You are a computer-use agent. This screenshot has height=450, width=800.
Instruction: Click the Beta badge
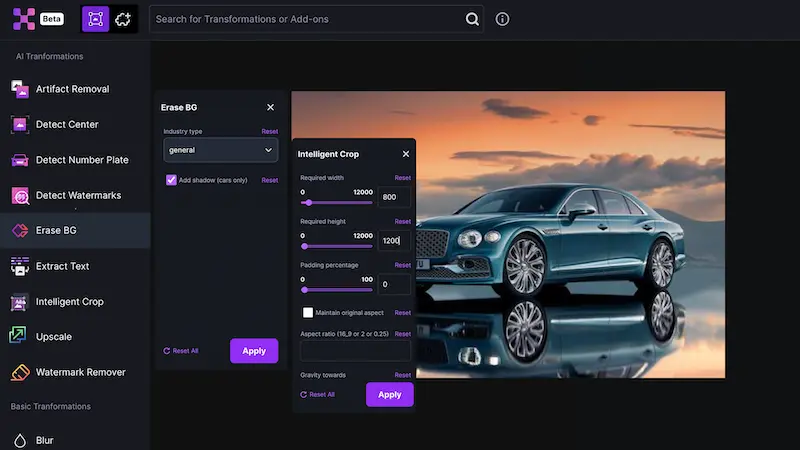(x=52, y=19)
